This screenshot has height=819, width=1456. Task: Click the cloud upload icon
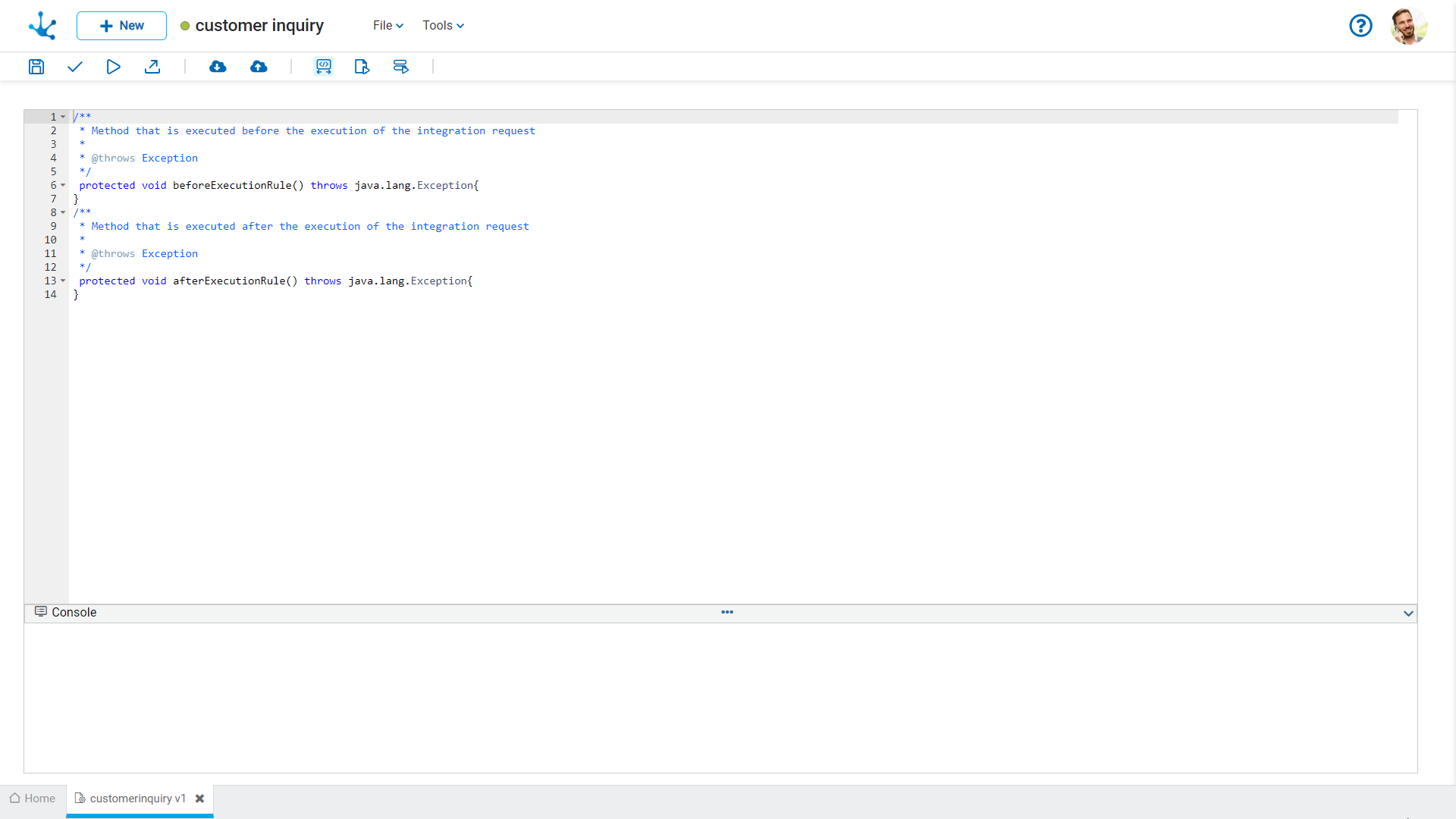[259, 67]
